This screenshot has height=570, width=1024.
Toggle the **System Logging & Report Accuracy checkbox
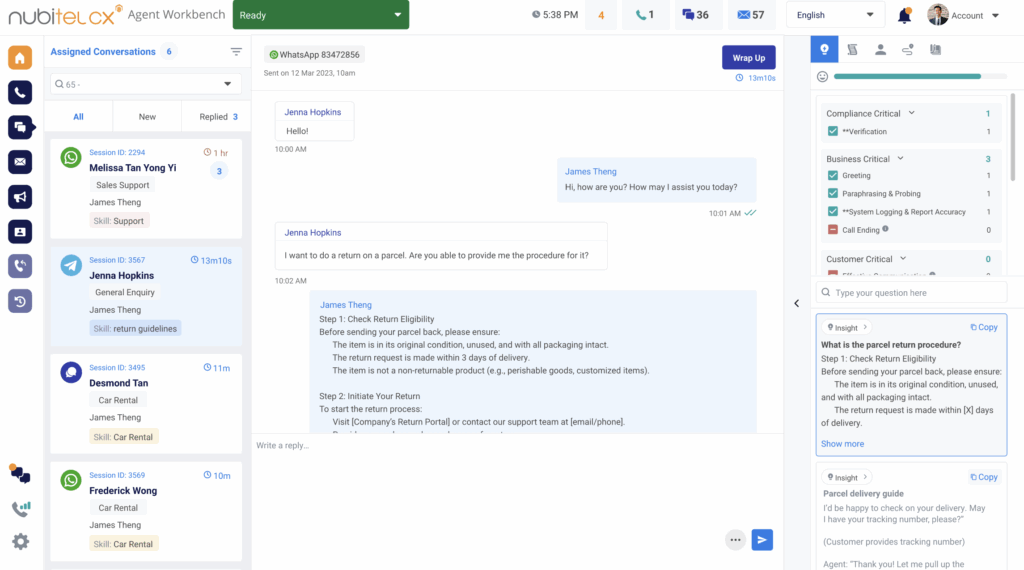coord(833,212)
